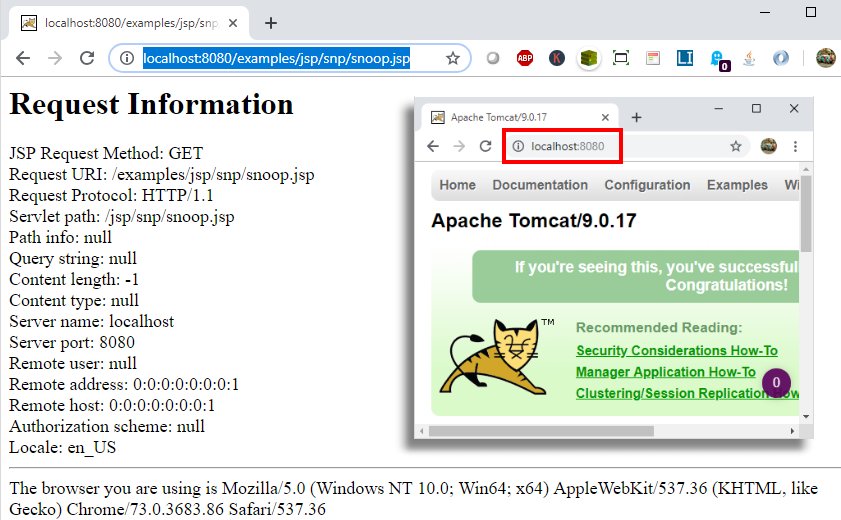Open the Security Considerations How-To link
Viewport: 841px width, 520px height.
click(x=676, y=351)
